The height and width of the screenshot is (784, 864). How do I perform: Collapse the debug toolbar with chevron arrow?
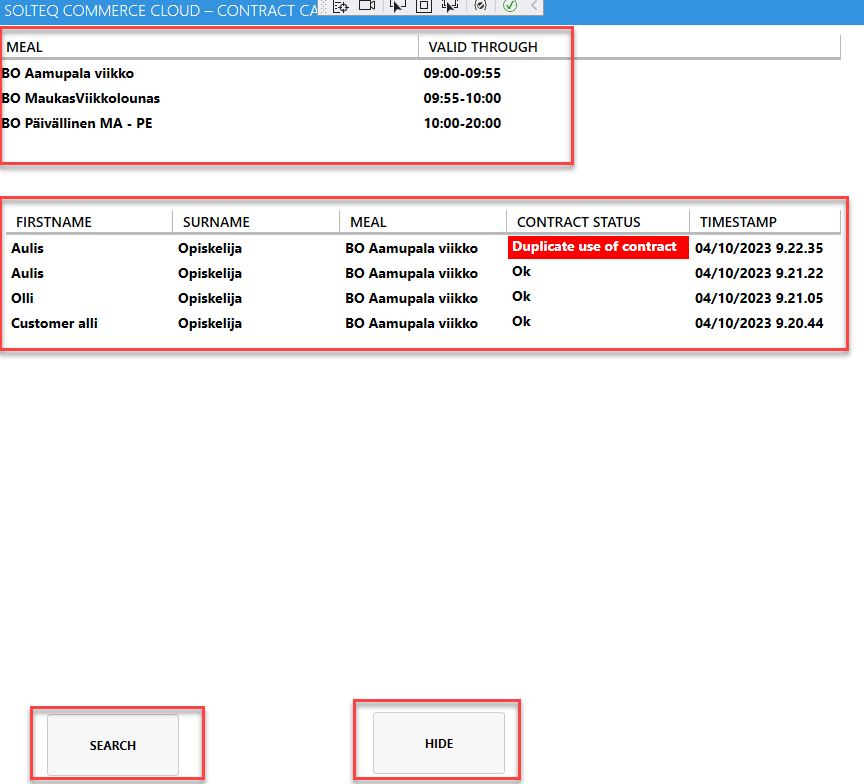pos(534,6)
